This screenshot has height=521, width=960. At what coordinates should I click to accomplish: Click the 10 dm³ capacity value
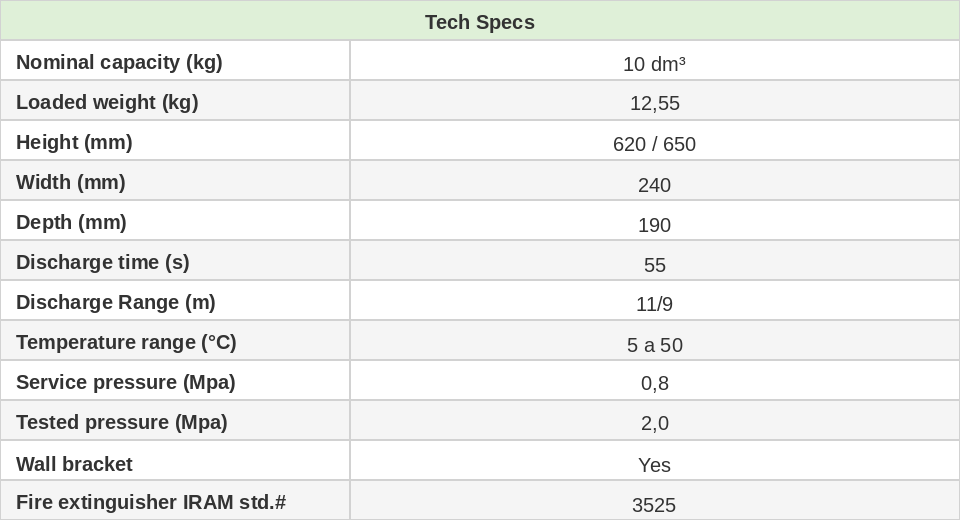coord(654,64)
